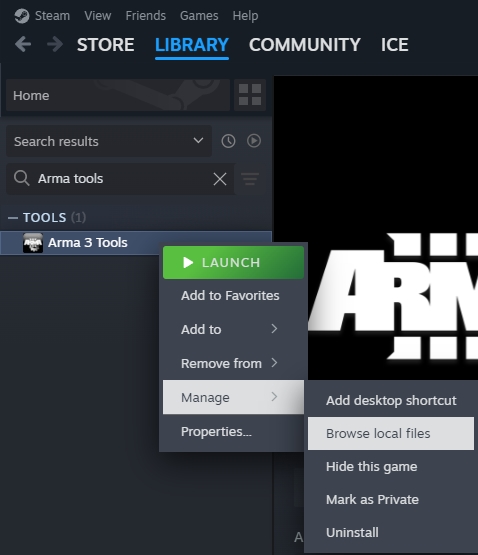Viewport: 478px width, 555px height.
Task: Click into the Arma tools search field
Action: tap(120, 179)
